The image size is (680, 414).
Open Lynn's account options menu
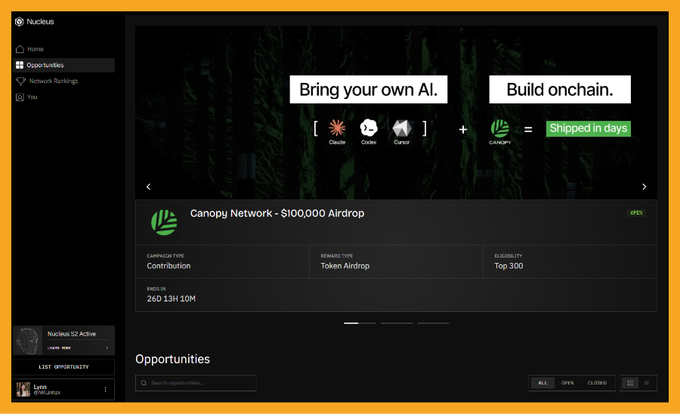(105, 390)
